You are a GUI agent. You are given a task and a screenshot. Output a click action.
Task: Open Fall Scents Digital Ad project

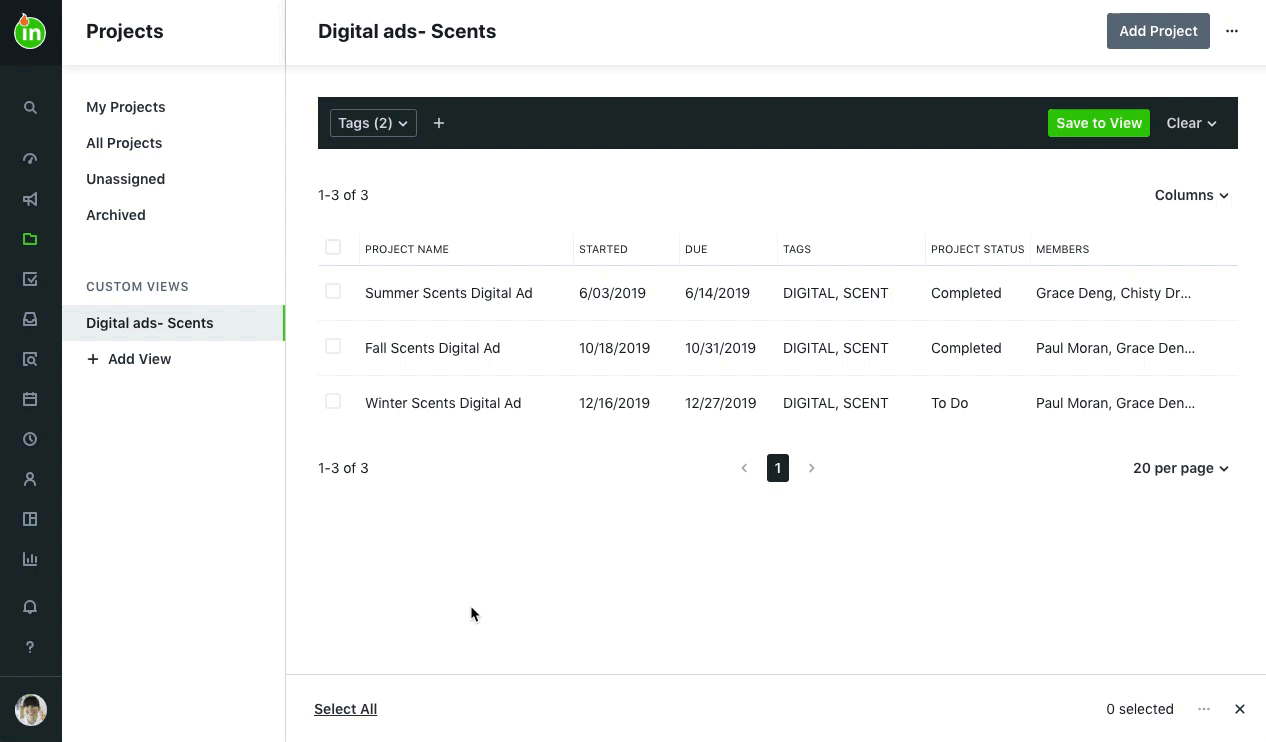pyautogui.click(x=432, y=348)
